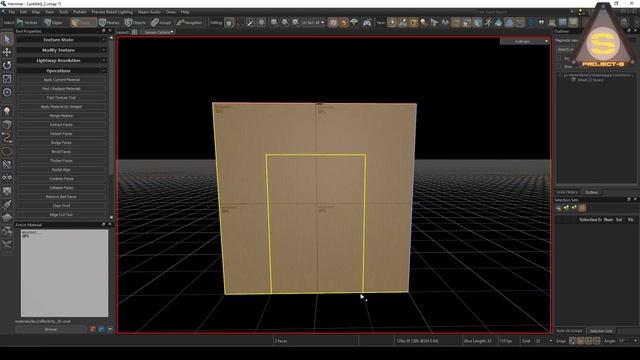Open the Edit menu
Viewport: 640px width, 360px height.
(23, 12)
